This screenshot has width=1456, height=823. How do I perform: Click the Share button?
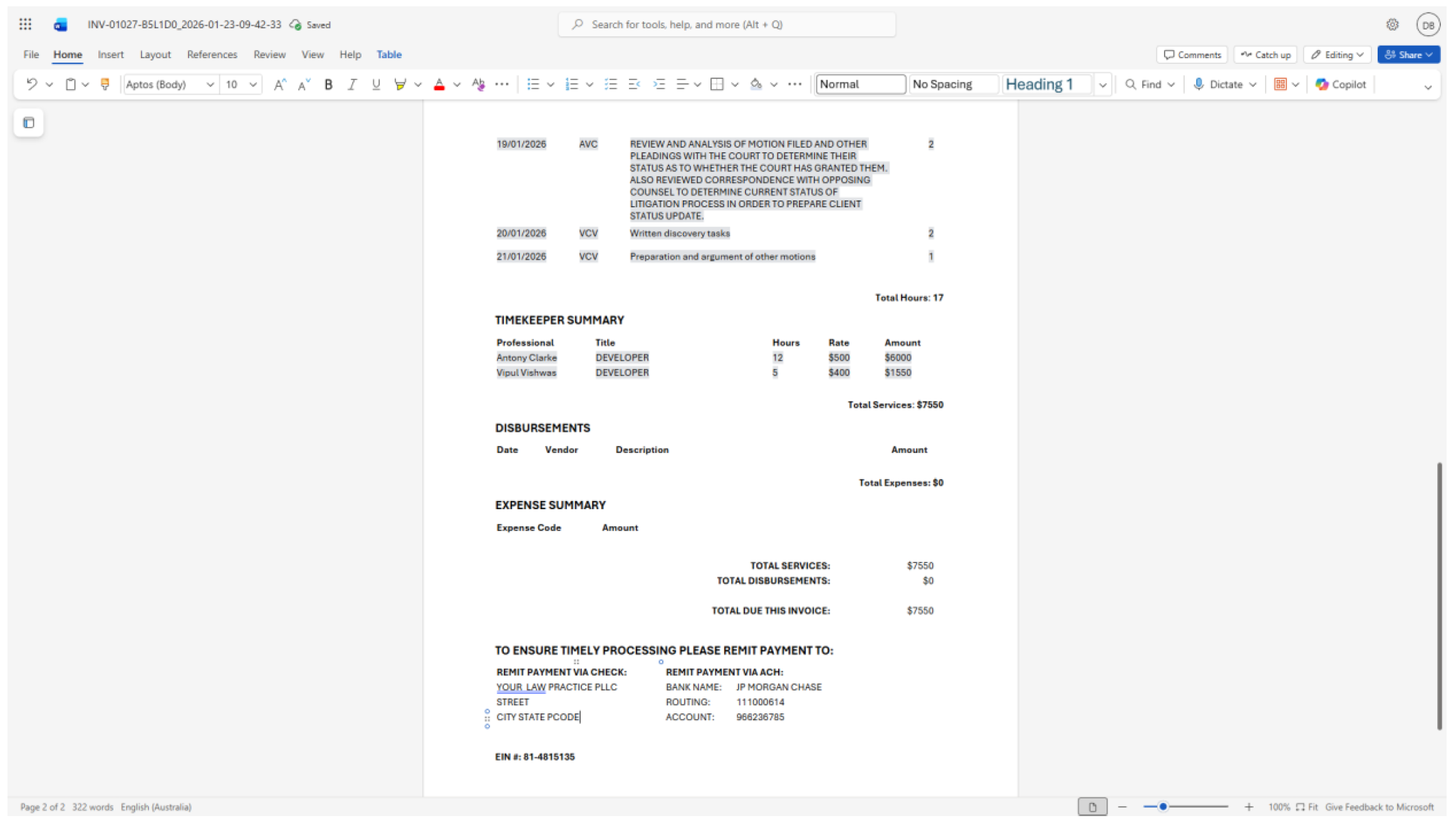1406,54
